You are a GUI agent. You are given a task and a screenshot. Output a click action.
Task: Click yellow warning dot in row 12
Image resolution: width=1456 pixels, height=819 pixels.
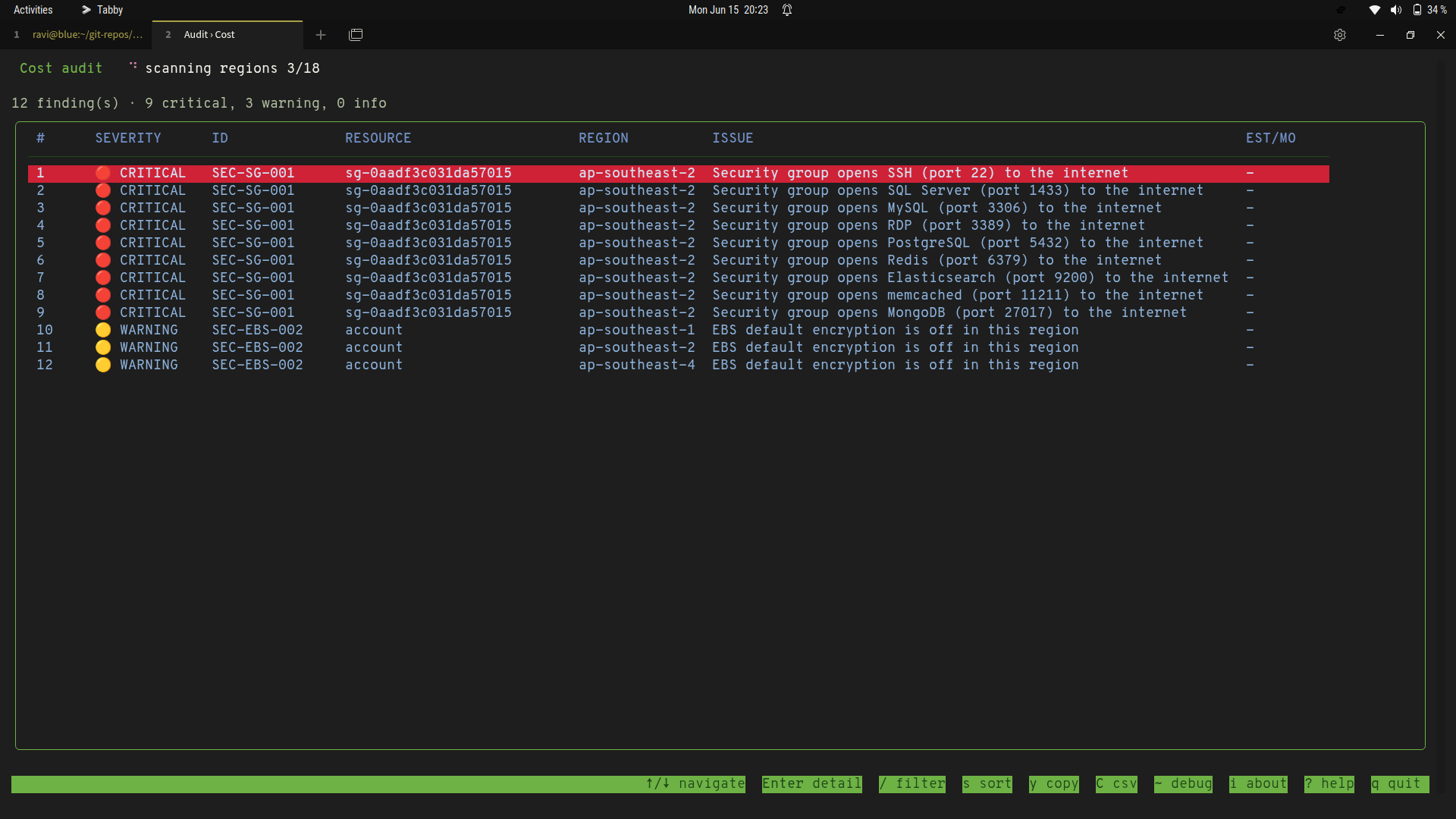(103, 366)
